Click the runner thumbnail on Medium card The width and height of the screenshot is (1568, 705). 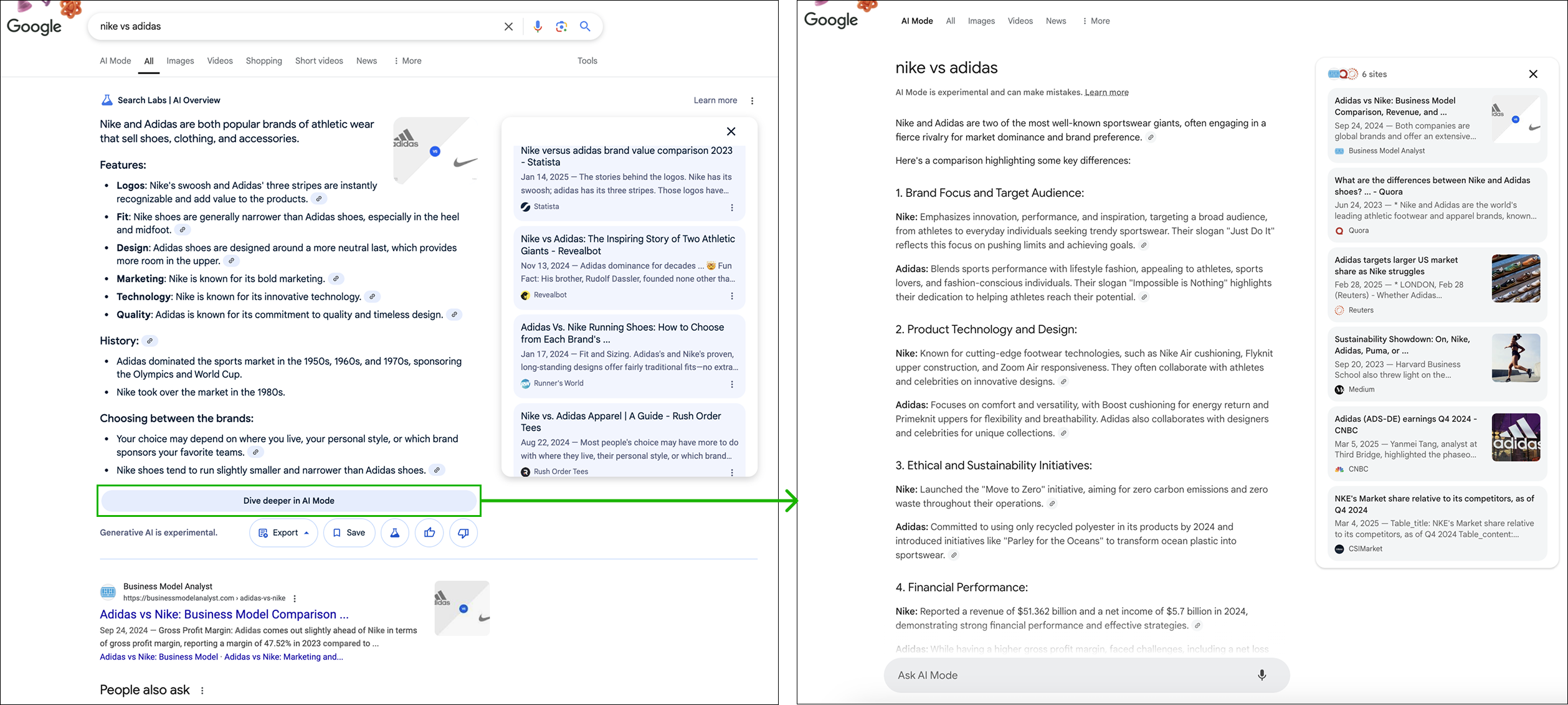click(1516, 357)
